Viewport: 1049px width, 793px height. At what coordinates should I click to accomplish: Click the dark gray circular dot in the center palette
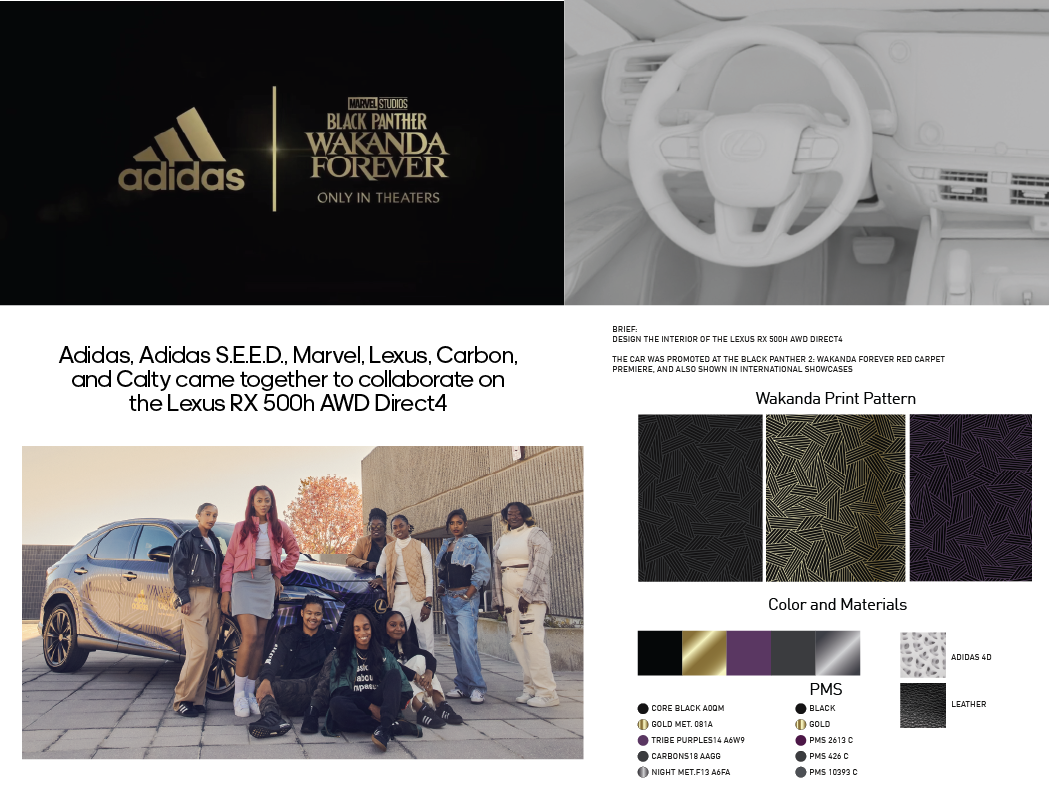tap(801, 756)
